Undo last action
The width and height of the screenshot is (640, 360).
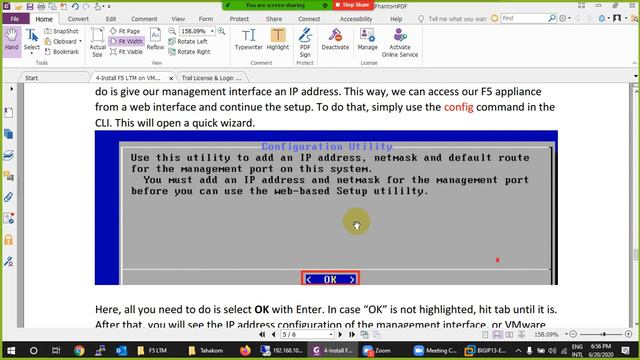pos(75,7)
